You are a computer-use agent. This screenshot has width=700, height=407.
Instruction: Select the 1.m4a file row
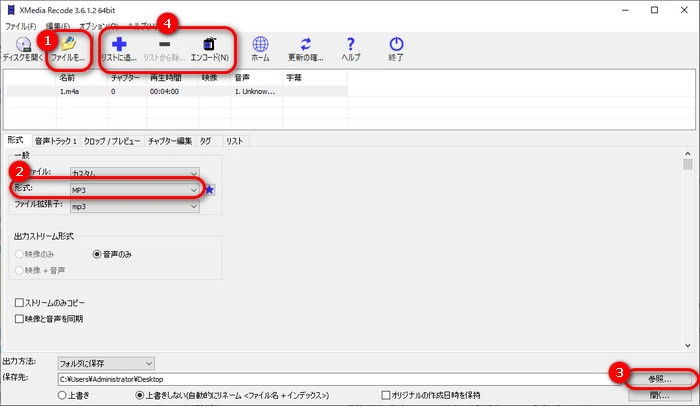point(177,91)
